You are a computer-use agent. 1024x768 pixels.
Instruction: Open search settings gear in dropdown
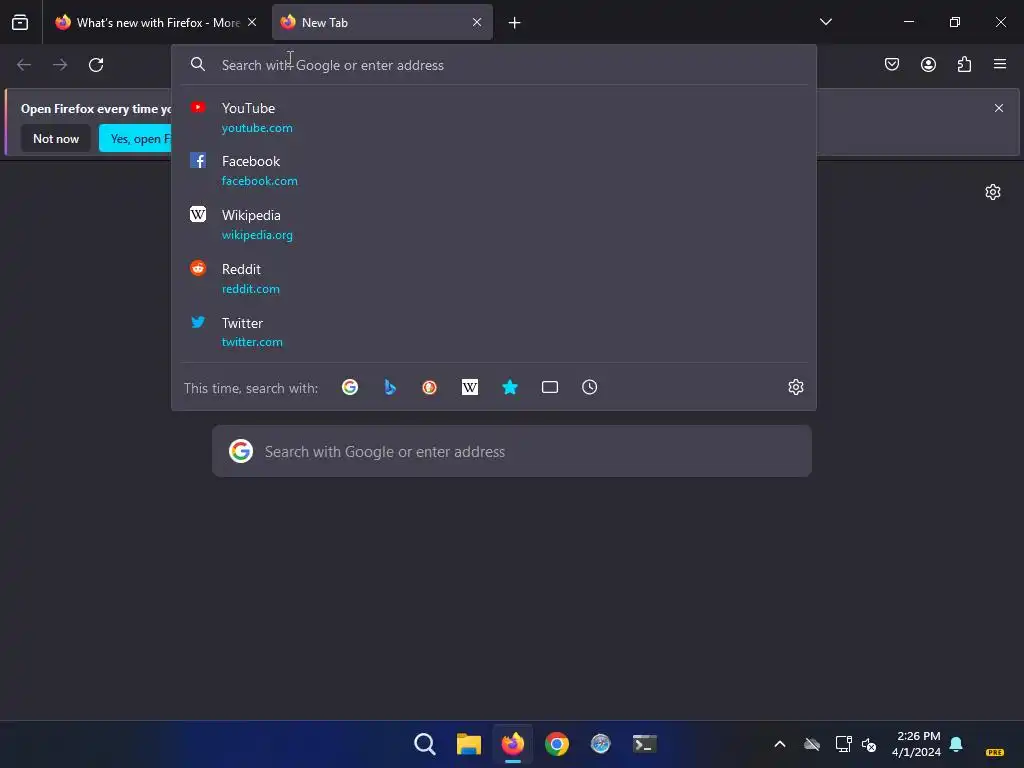pos(795,387)
